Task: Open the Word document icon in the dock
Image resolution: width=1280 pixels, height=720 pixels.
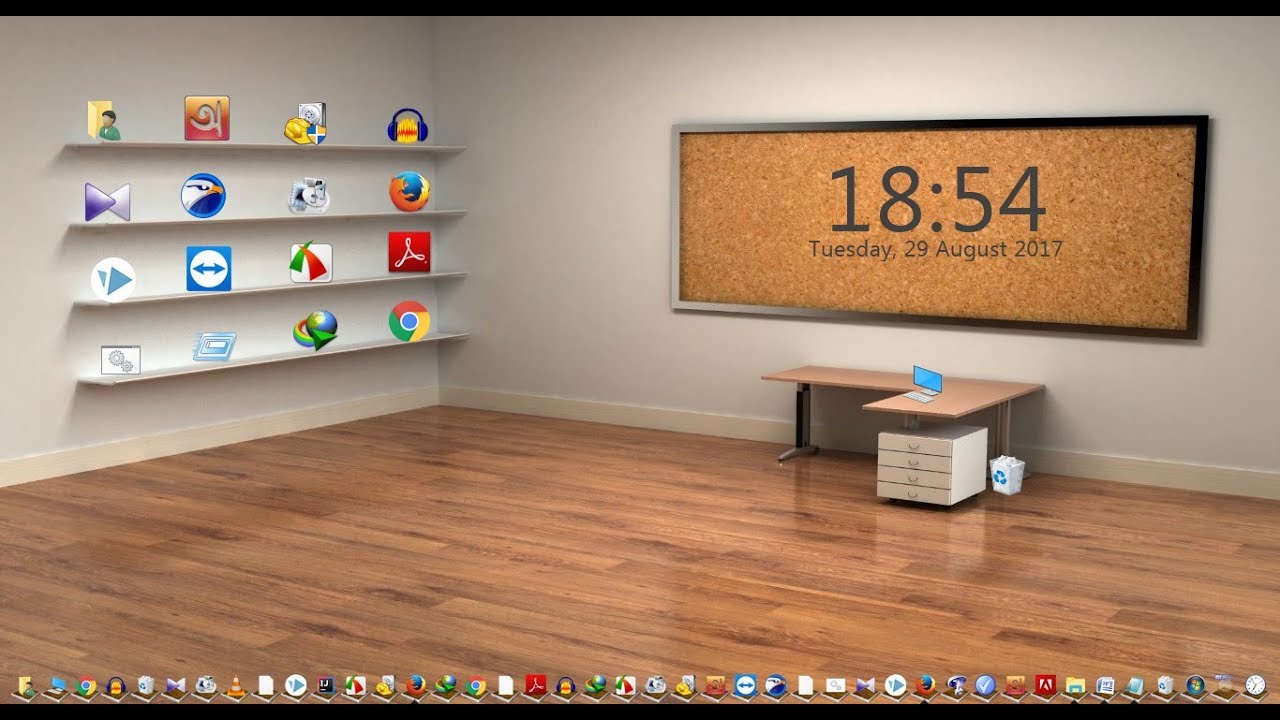Action: pos(1105,686)
